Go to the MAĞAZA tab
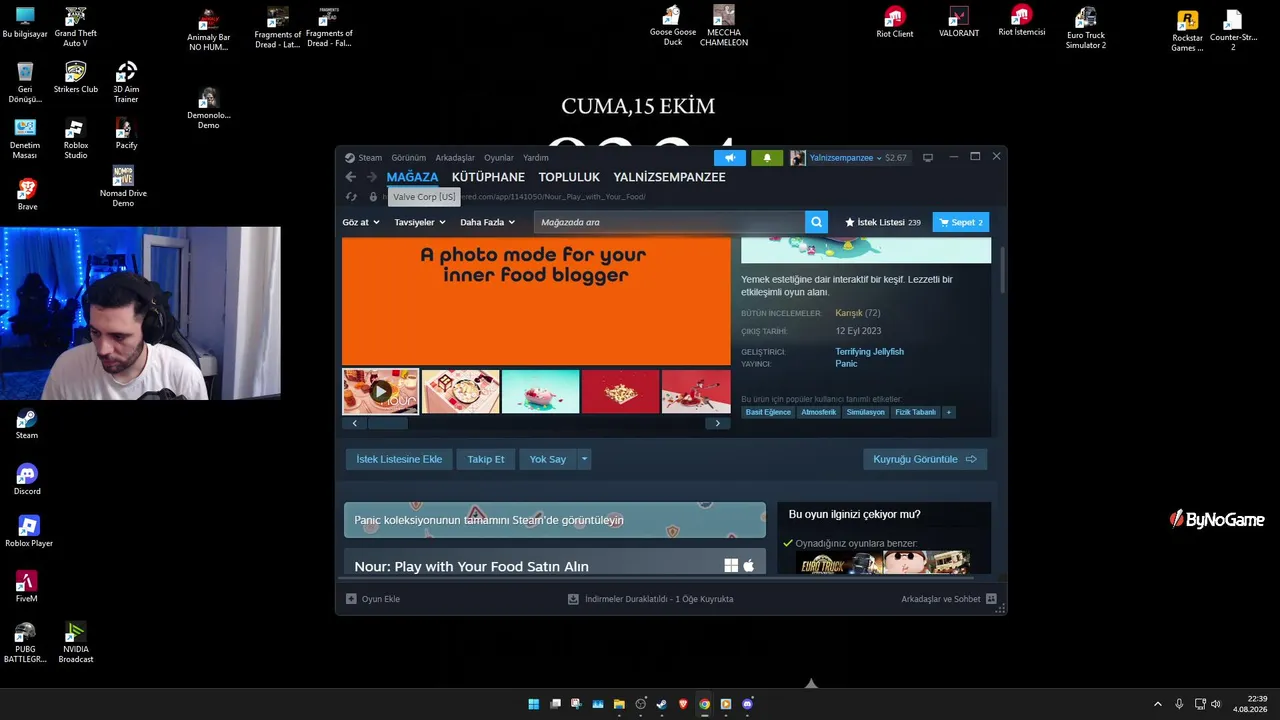This screenshot has width=1280, height=720. click(x=412, y=177)
